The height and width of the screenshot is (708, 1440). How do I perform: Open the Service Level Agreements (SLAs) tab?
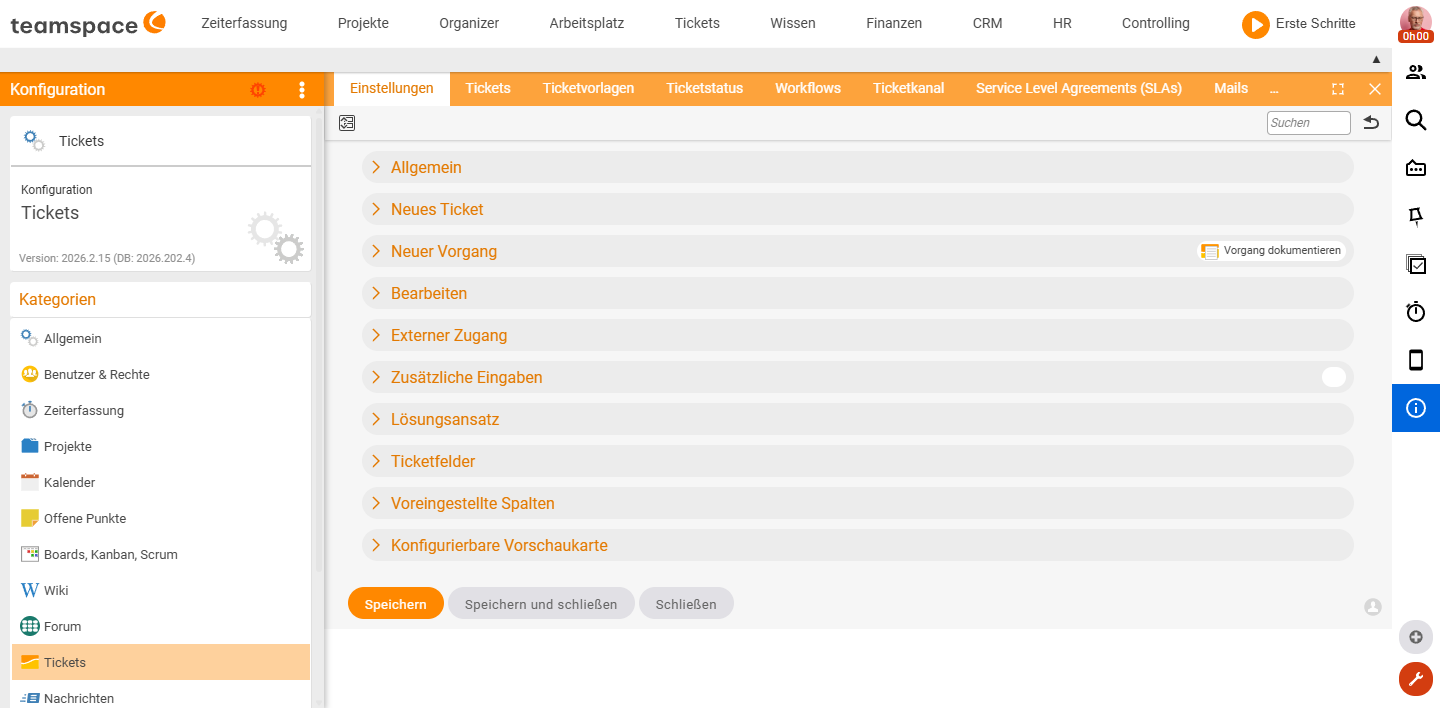pos(1079,88)
